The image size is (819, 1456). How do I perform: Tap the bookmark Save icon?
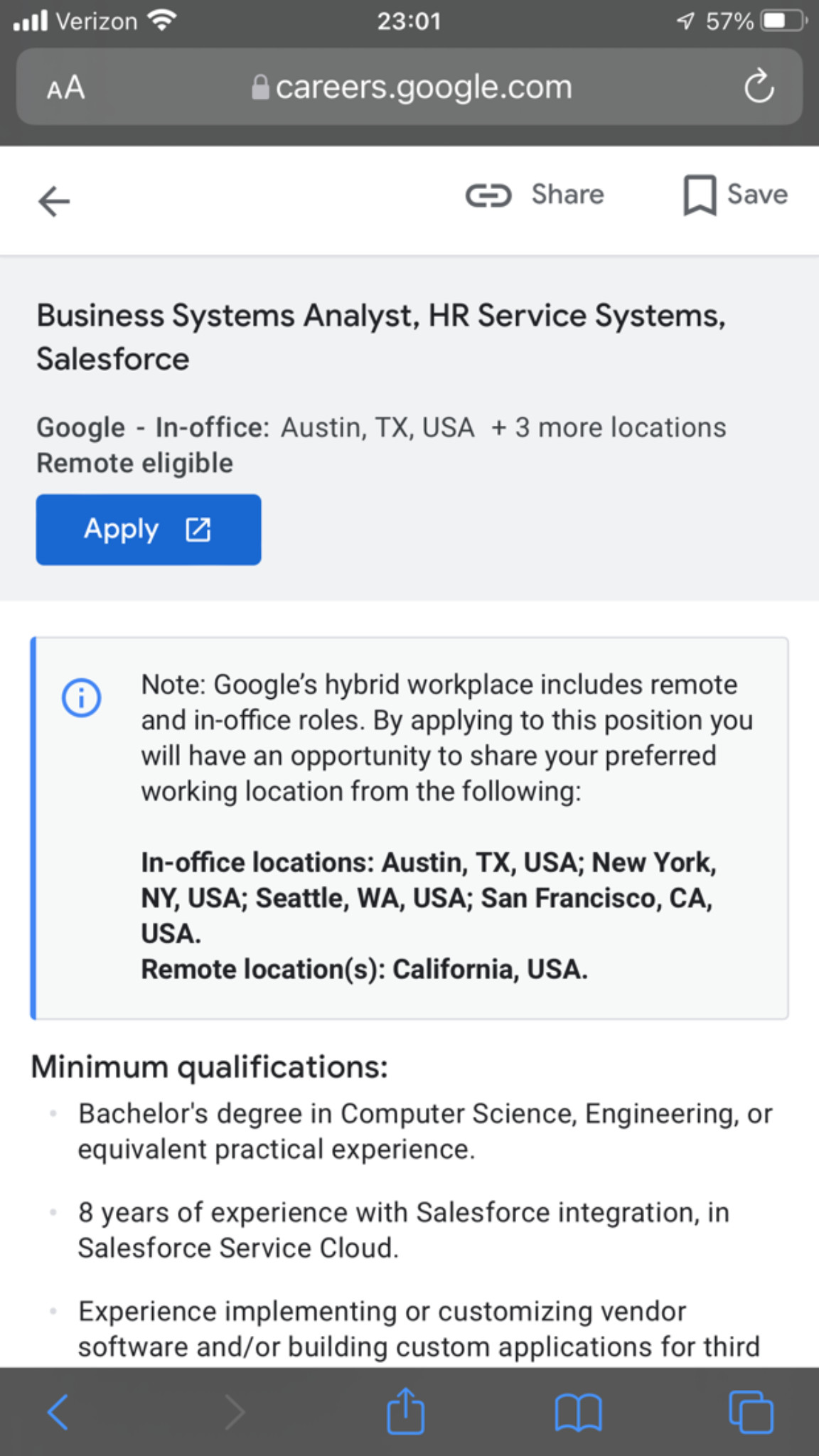pyautogui.click(x=700, y=196)
